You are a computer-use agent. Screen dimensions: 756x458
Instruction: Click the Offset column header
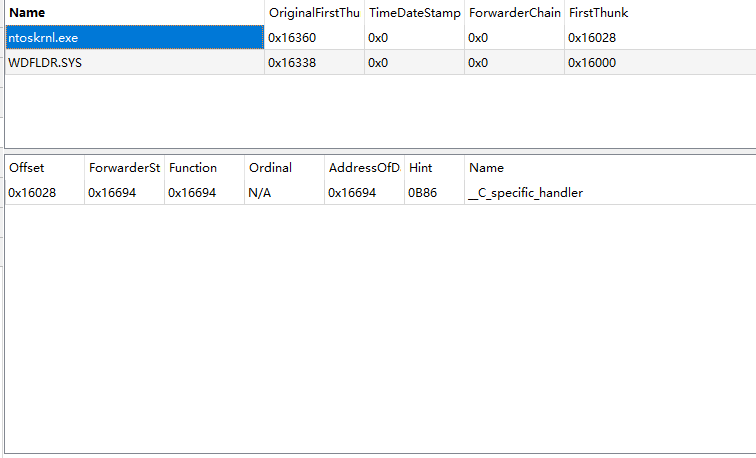point(44,168)
